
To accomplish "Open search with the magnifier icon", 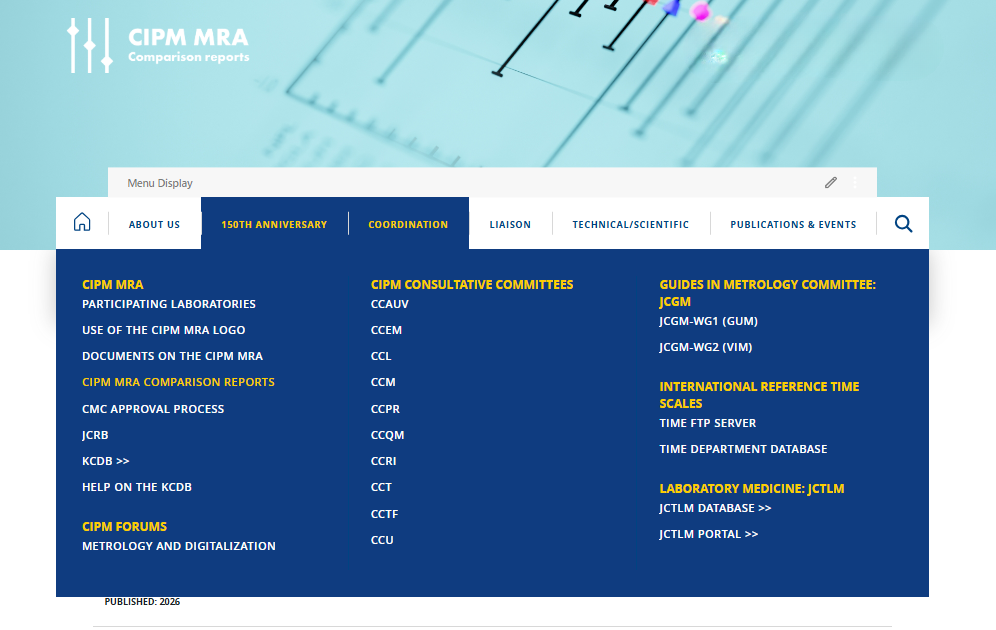I will (x=903, y=224).
